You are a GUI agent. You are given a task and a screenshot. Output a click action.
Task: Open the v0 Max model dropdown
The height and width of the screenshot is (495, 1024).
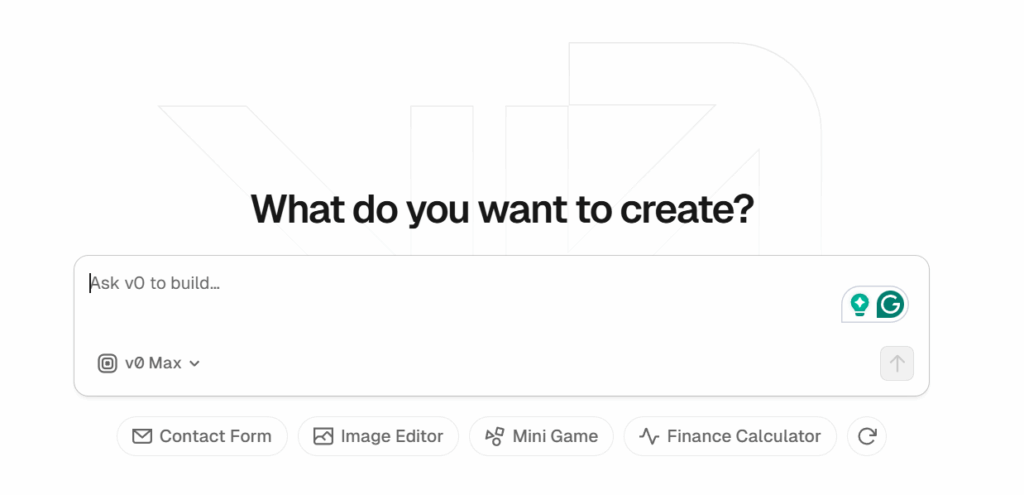(150, 363)
